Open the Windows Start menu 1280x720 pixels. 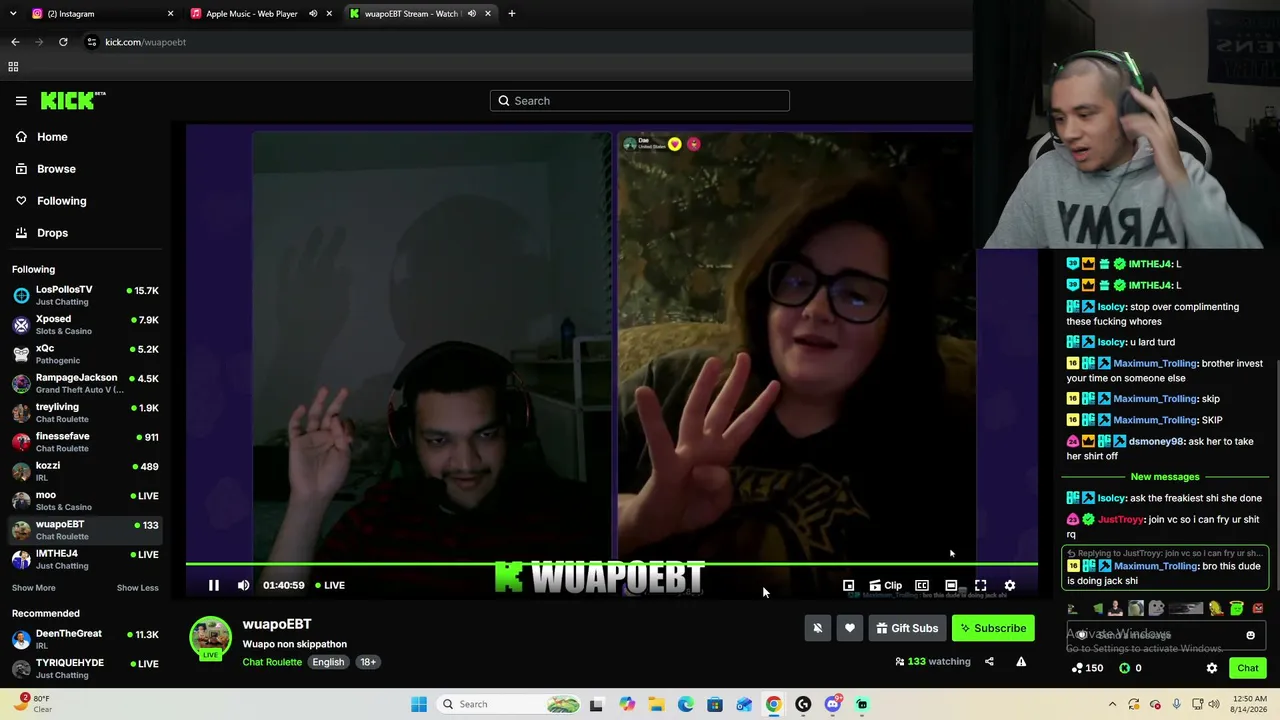coord(419,704)
